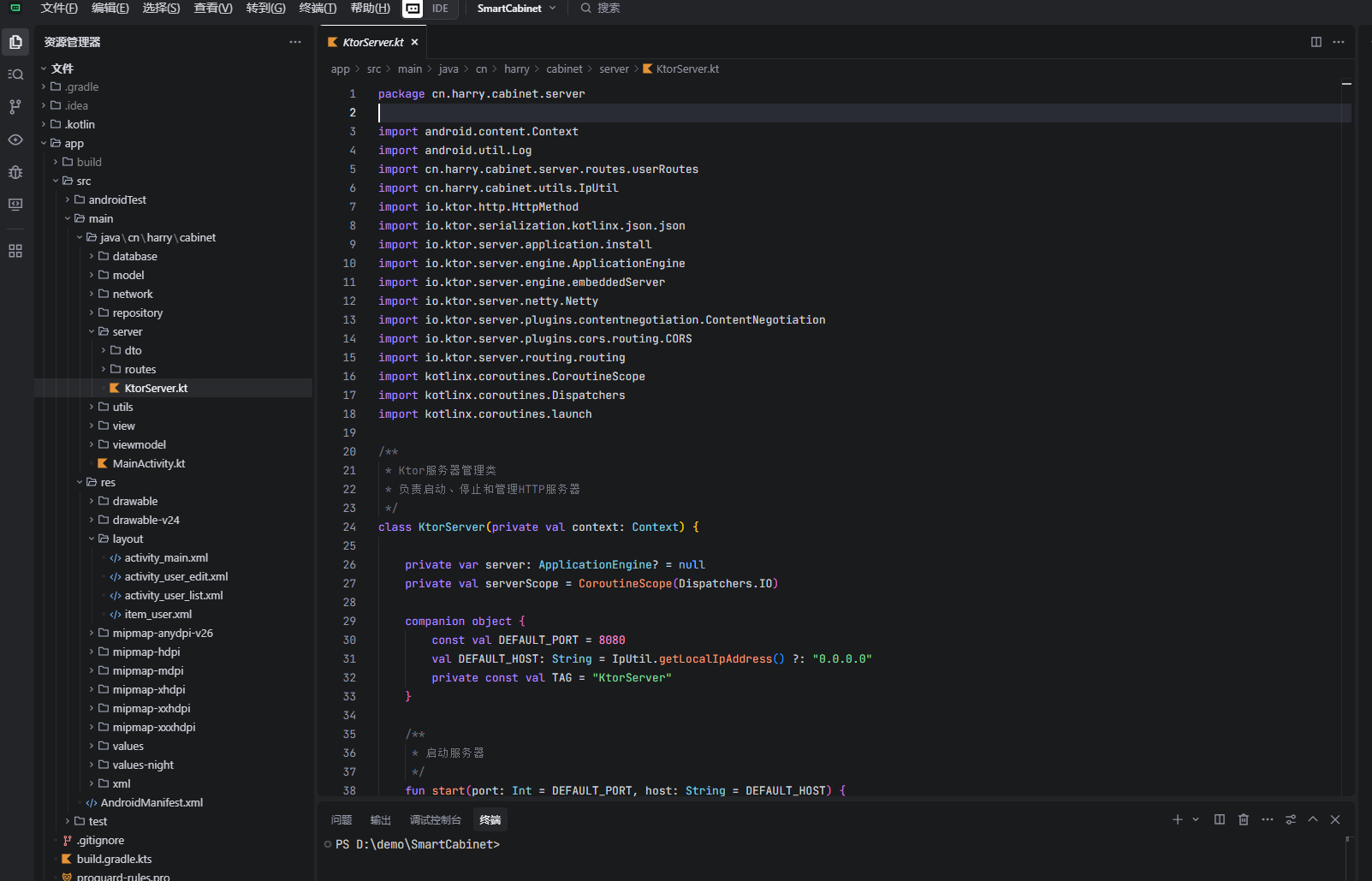Open the 终端(T) menu

318,8
